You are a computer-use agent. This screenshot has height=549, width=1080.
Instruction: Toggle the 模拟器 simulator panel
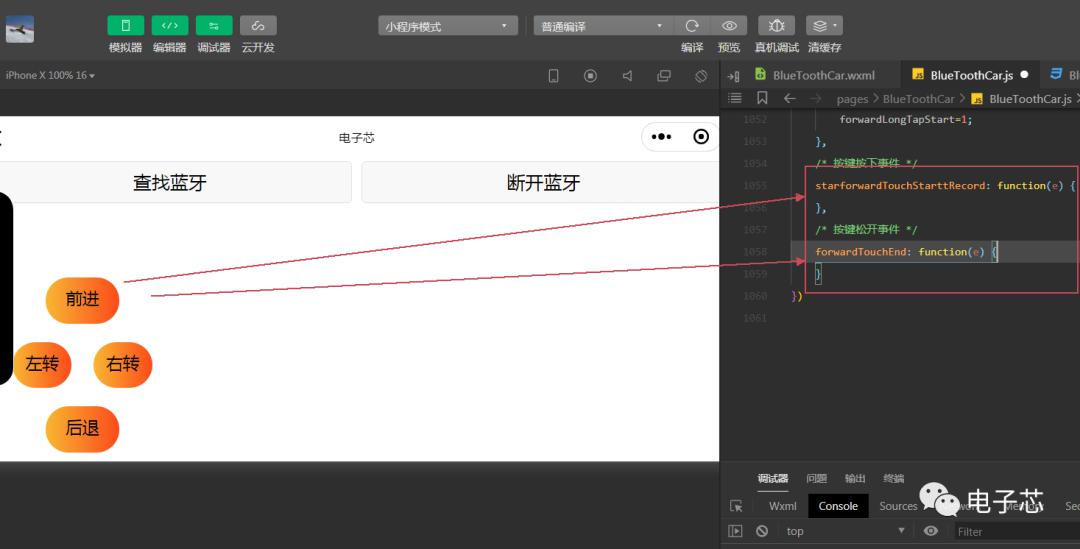(x=125, y=26)
